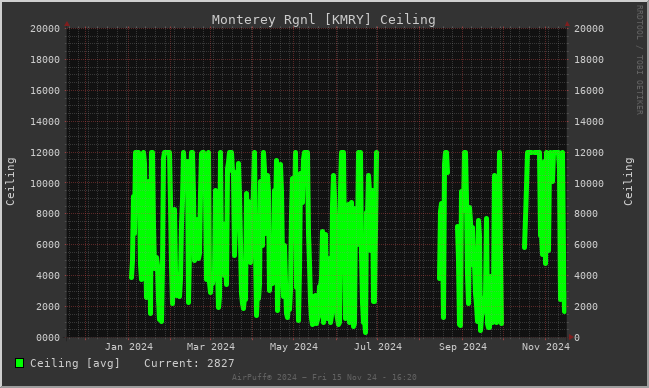
Task: Click the 'Nov 2024' x-axis label
Action: click(x=546, y=347)
